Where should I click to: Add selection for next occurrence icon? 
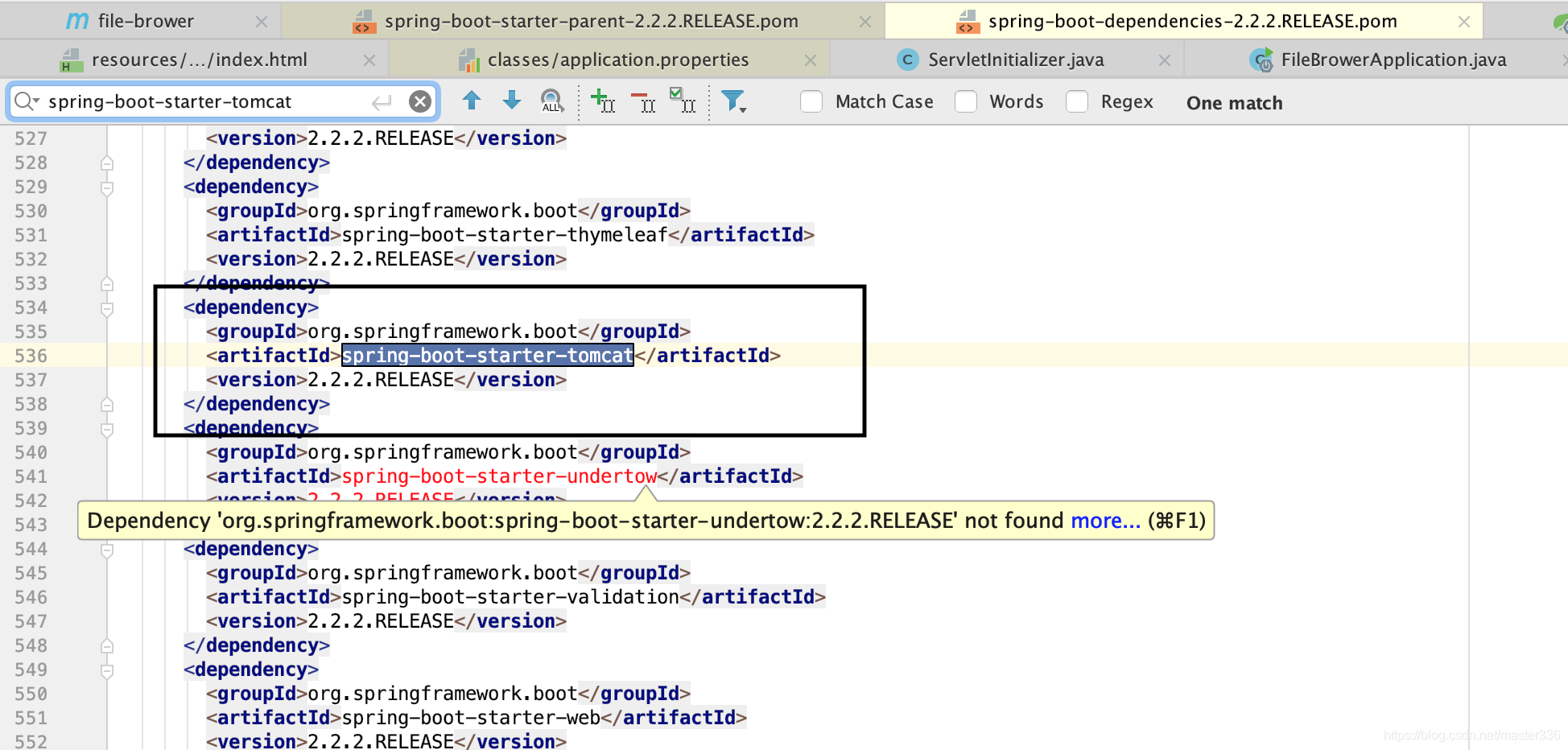[603, 101]
